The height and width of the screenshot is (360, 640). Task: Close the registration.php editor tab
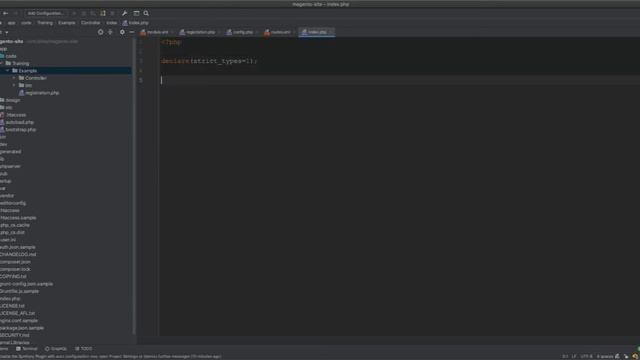click(219, 32)
